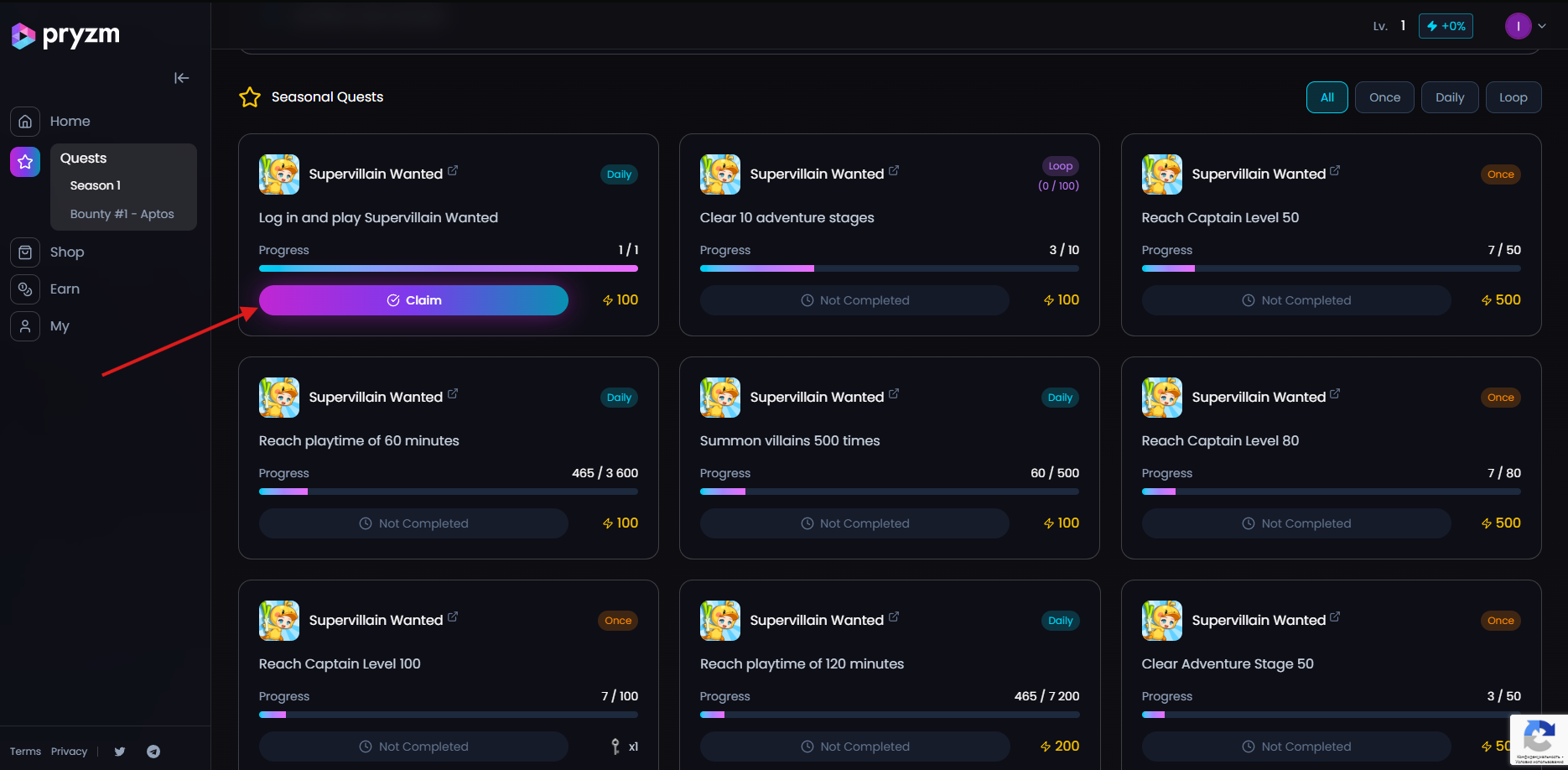This screenshot has width=1568, height=770.
Task: Select Season 1 in Quests submenu
Action: pyautogui.click(x=96, y=185)
